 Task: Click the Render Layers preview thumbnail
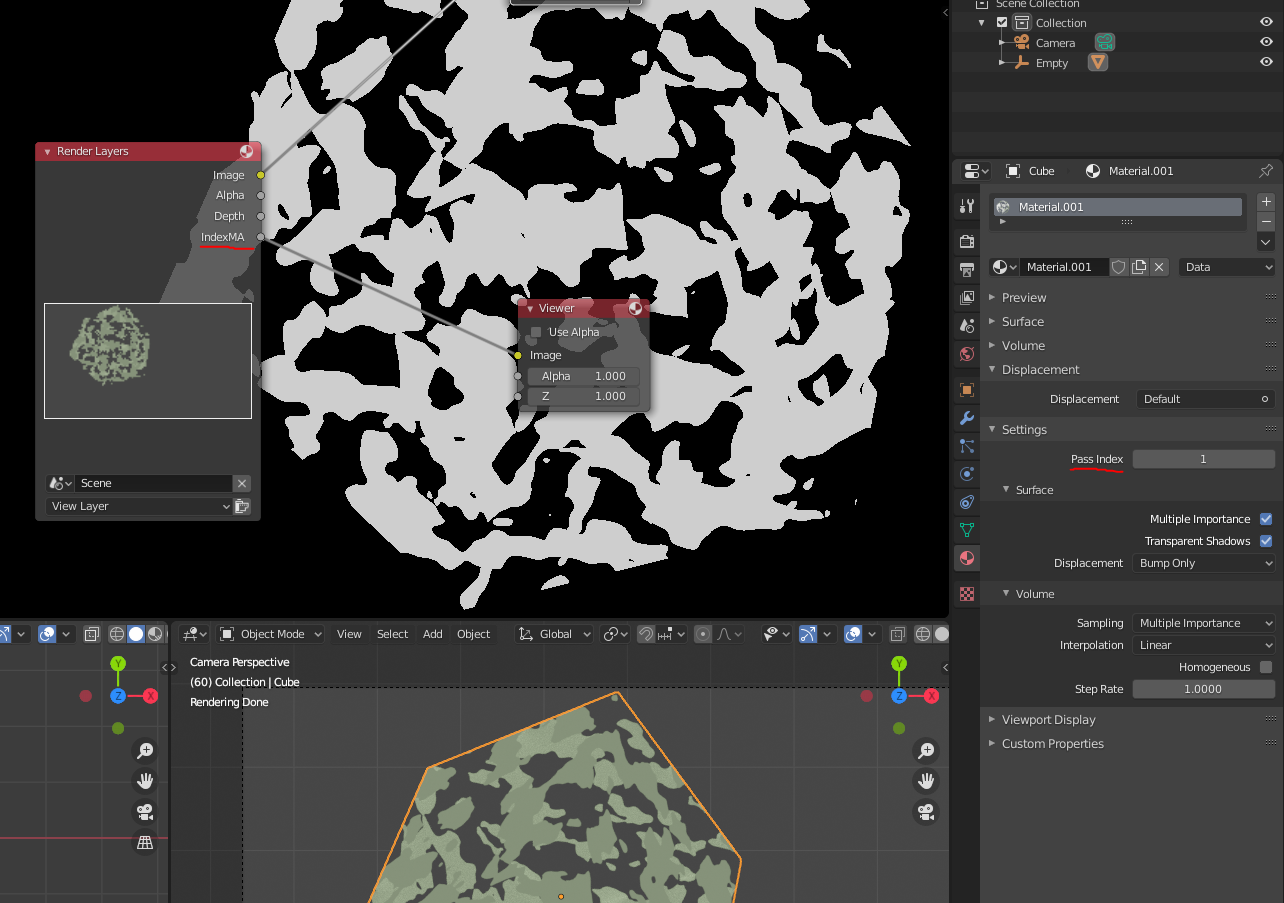(x=148, y=361)
